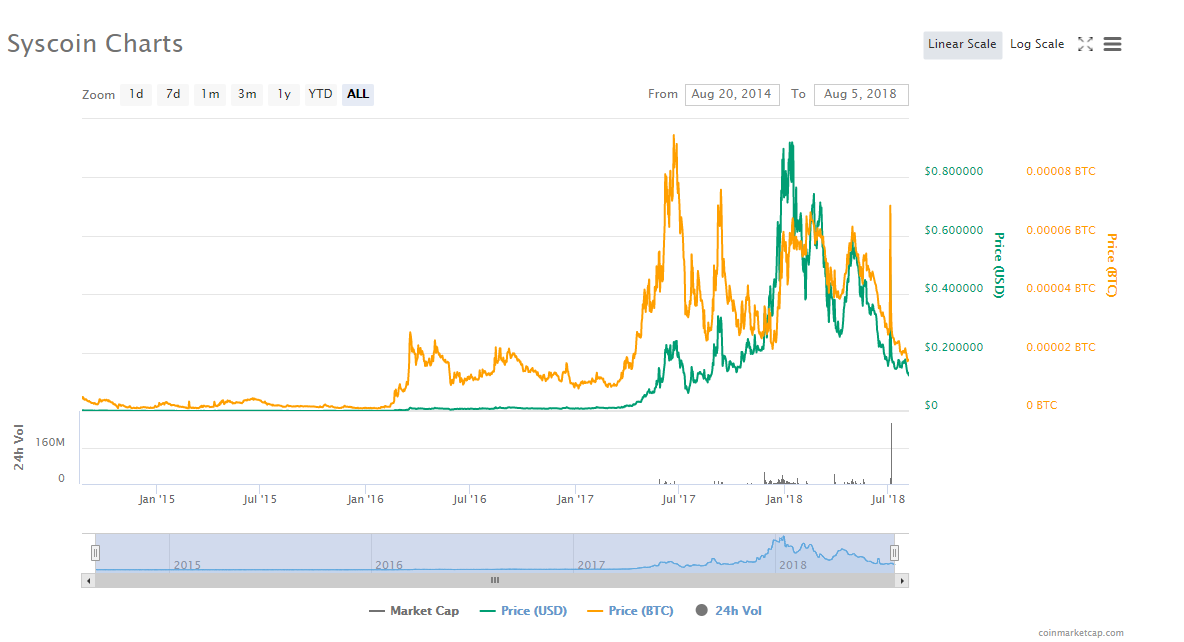Screen dimensions: 1184x642
Task: Click the navigator scrollbar right arrow
Action: point(902,581)
